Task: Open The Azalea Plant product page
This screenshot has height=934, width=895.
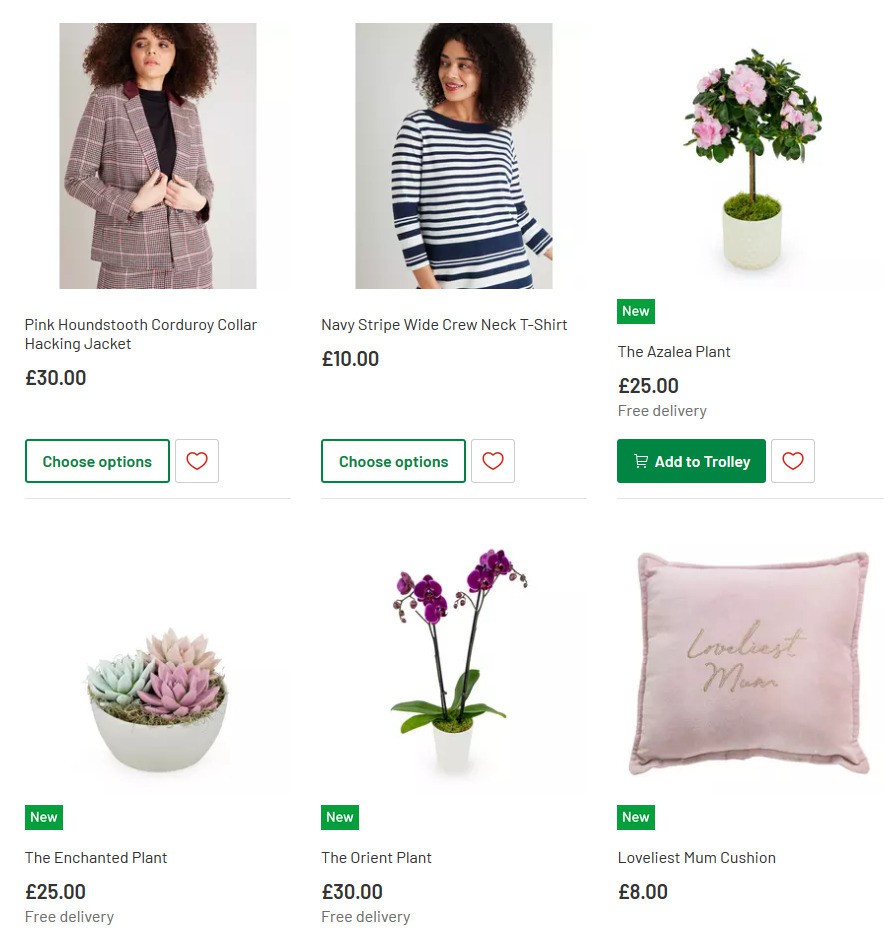Action: (x=674, y=351)
